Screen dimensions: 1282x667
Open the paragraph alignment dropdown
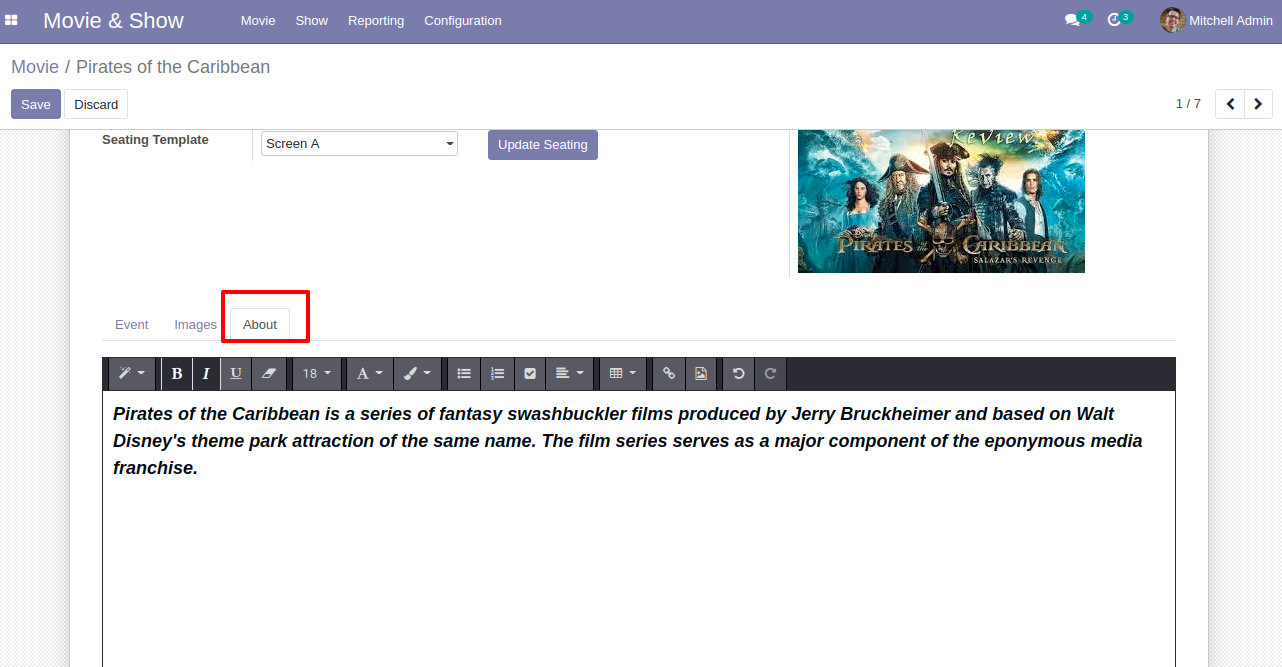pyautogui.click(x=570, y=373)
